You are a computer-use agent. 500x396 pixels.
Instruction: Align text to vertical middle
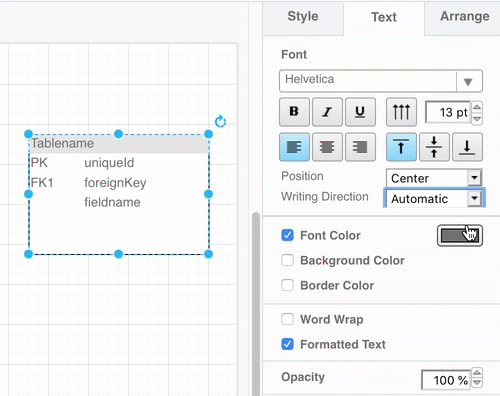[434, 147]
